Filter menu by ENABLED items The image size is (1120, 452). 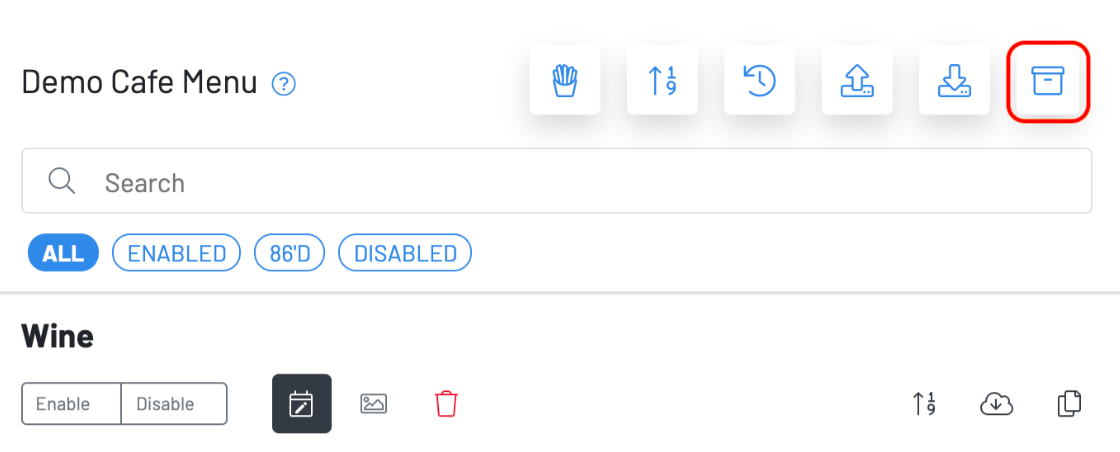tap(177, 253)
